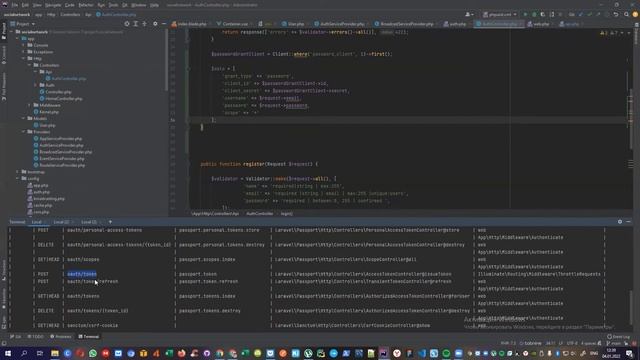Open WhatsApp from the taskbar

coord(93,353)
